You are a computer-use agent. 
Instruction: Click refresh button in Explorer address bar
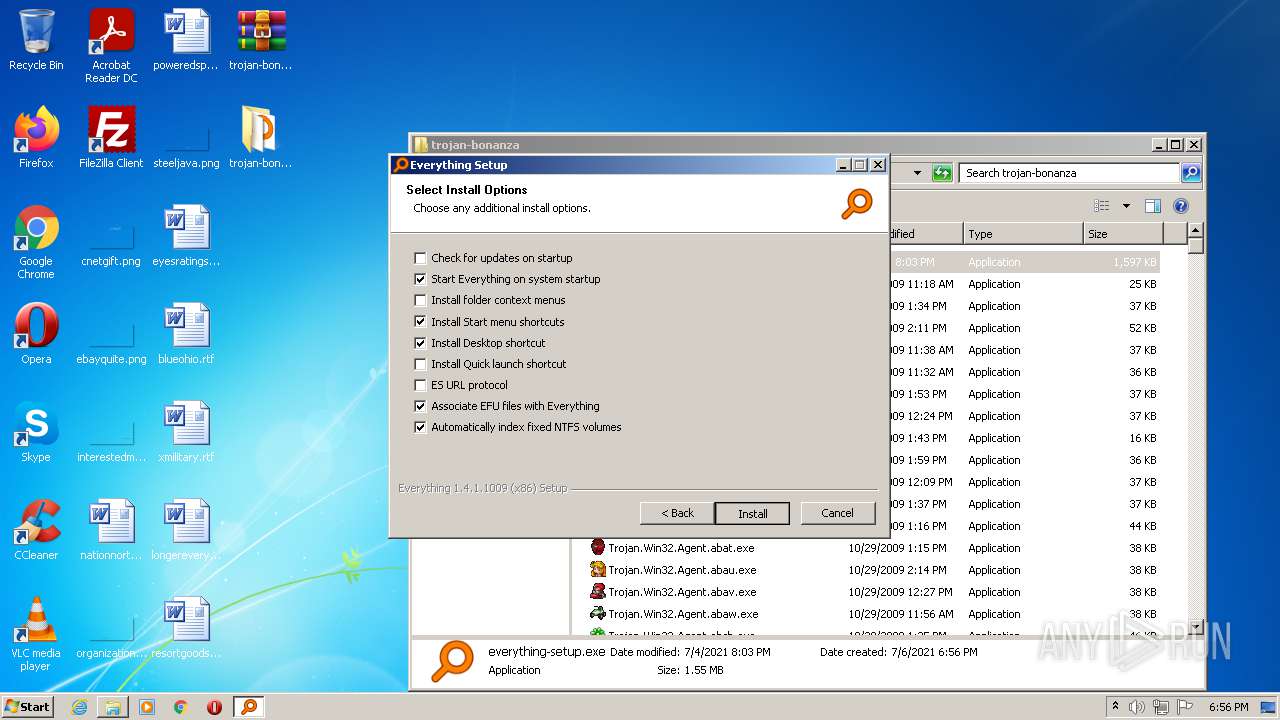(x=941, y=173)
